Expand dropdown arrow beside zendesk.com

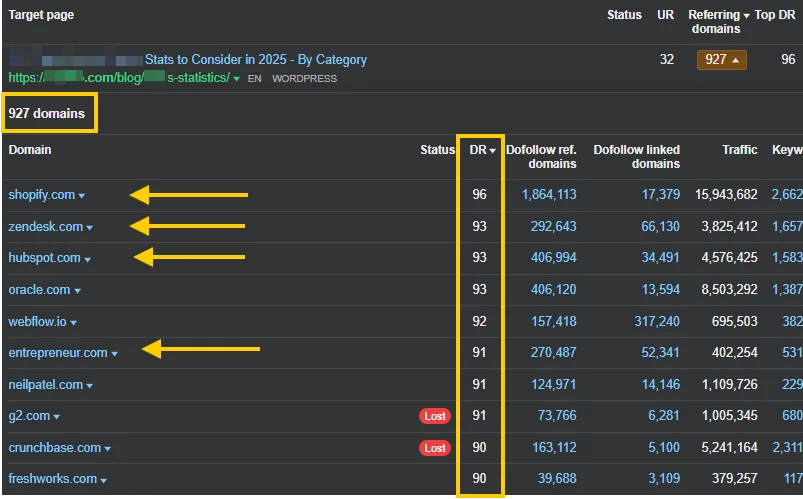coord(90,228)
